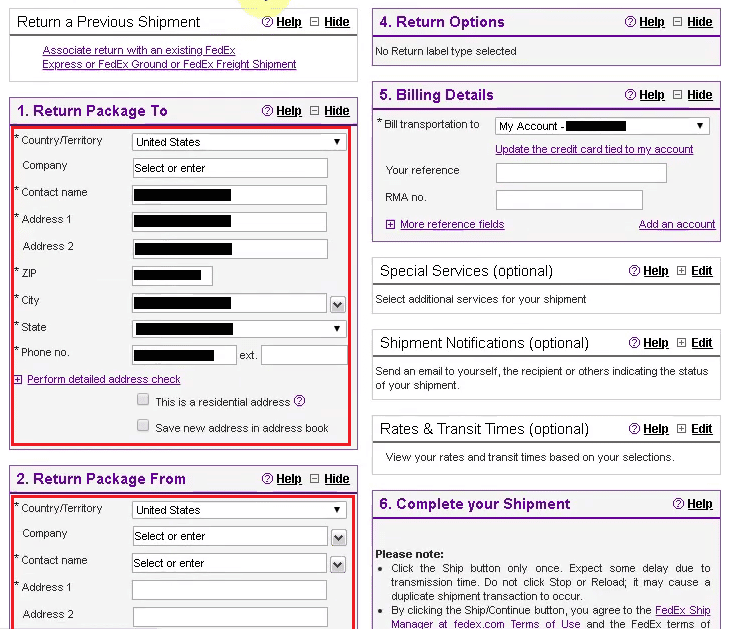Click Help link in Complete your Shipment header
The width and height of the screenshot is (733, 629).
point(700,504)
